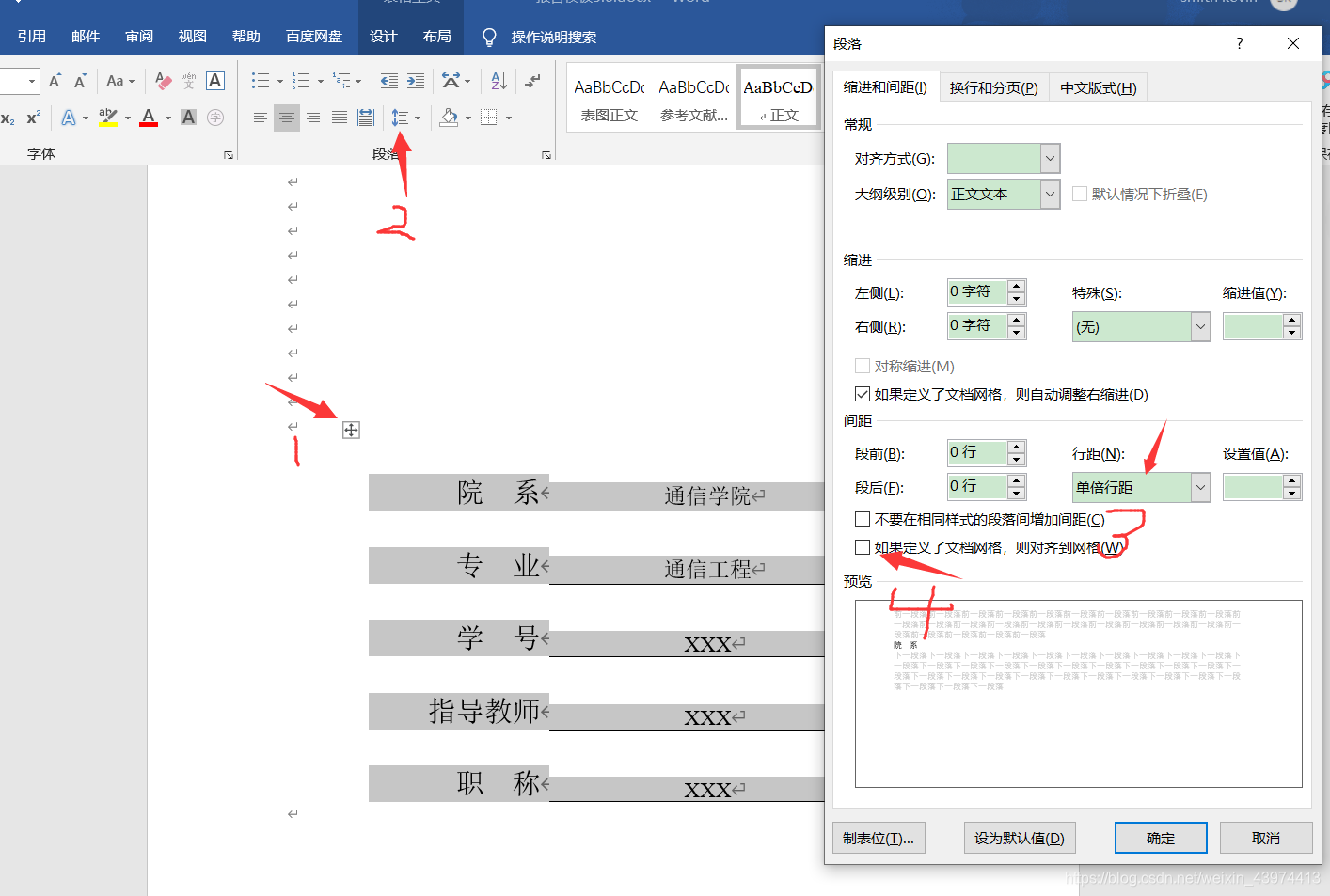Open the paragraph group dialog launcher
This screenshot has height=896, width=1330.
(546, 155)
